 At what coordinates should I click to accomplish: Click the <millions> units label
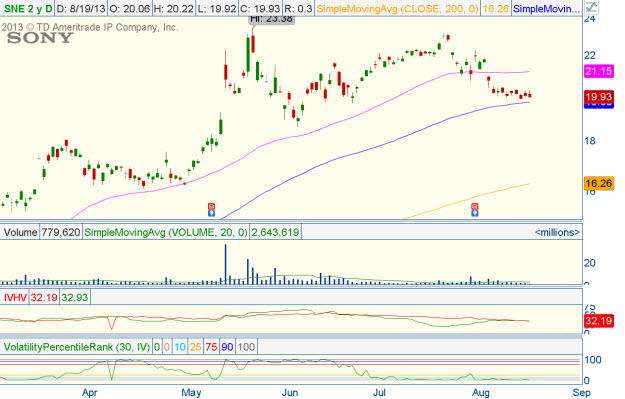coord(557,232)
